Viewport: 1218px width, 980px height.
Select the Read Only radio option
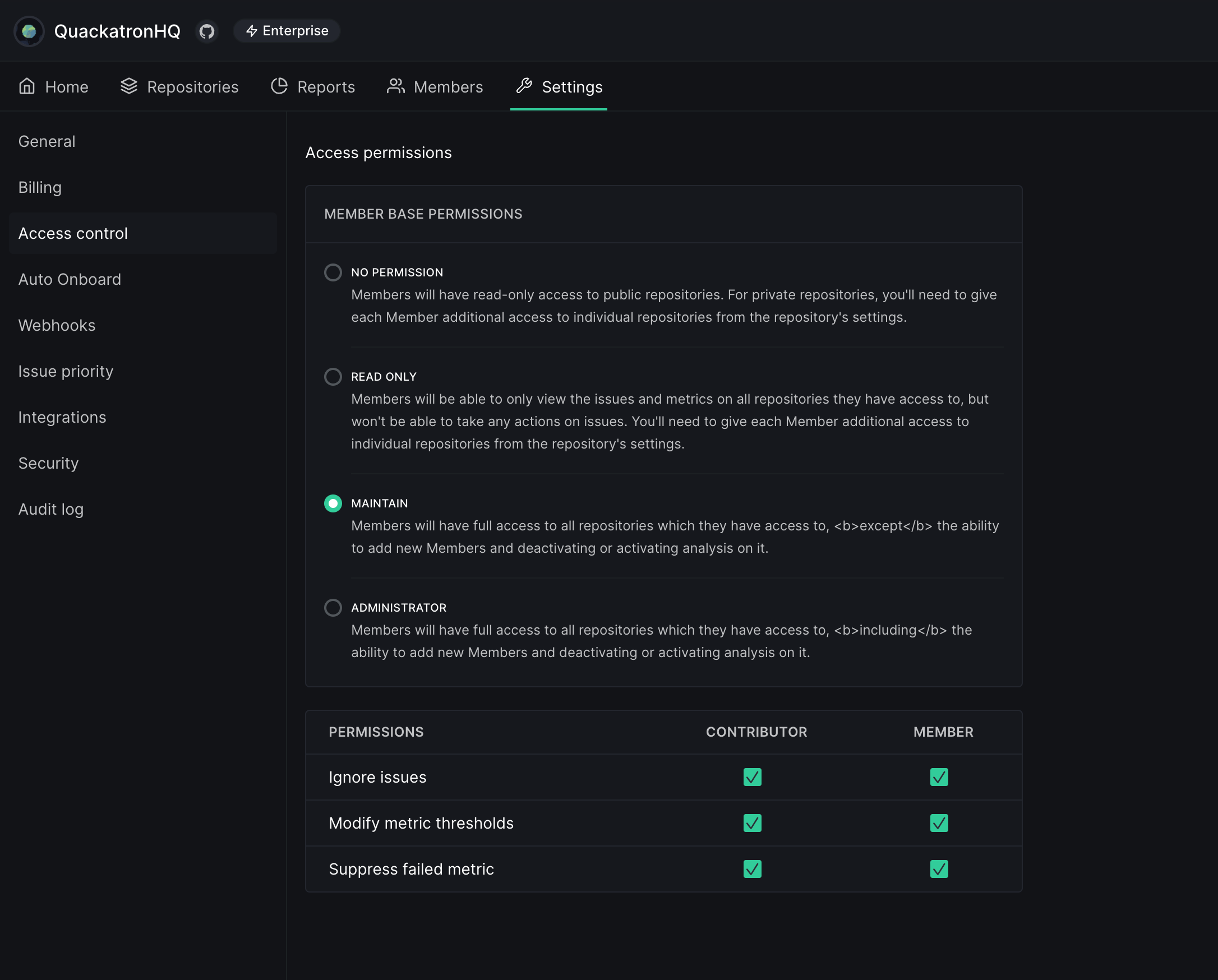point(333,377)
